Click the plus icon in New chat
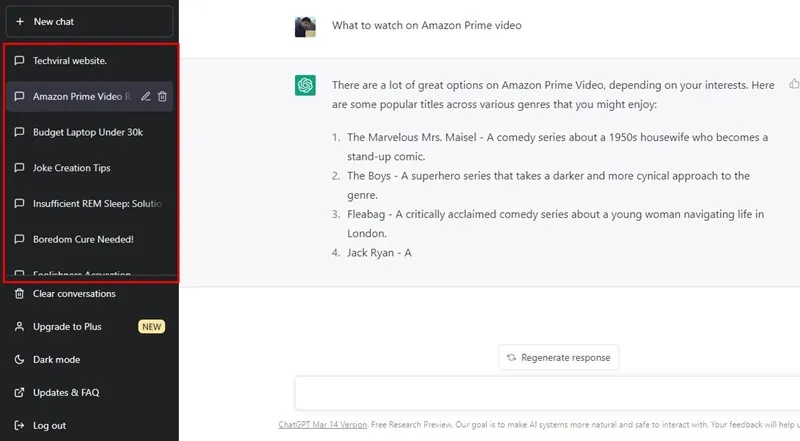The width and height of the screenshot is (800, 441). point(20,21)
